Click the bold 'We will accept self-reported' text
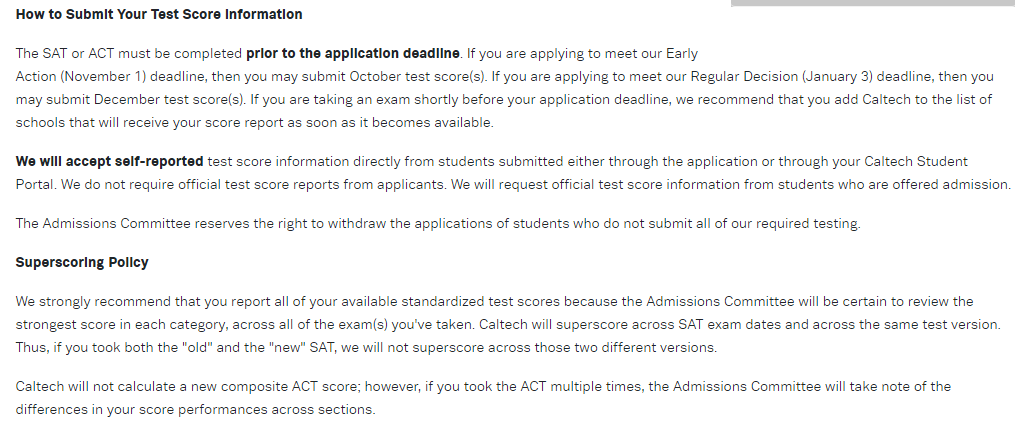 109,161
